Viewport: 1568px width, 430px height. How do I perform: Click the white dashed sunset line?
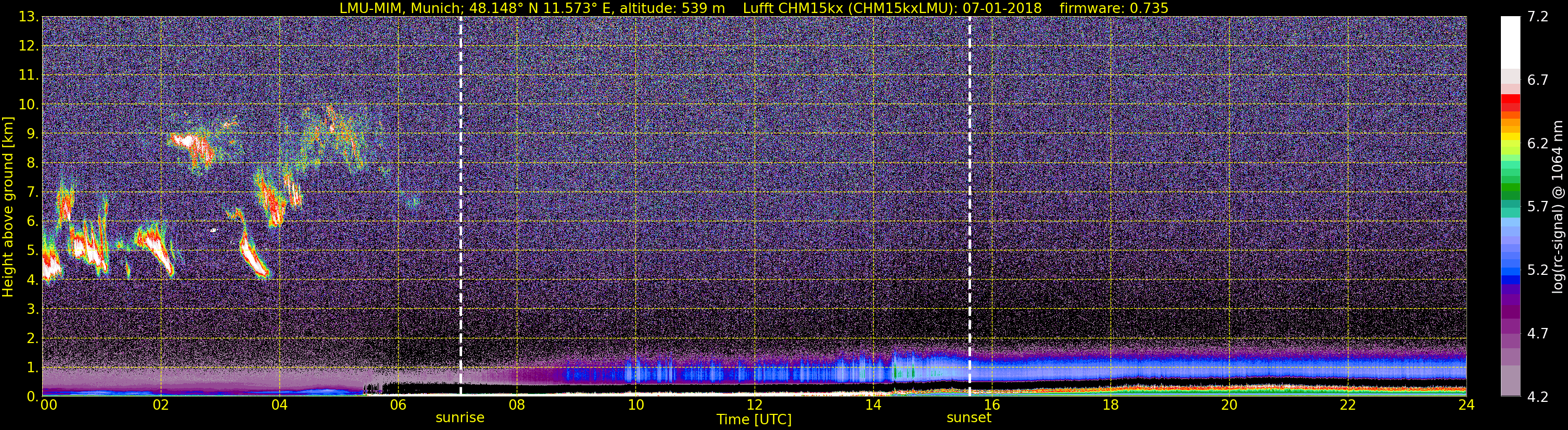(x=969, y=206)
